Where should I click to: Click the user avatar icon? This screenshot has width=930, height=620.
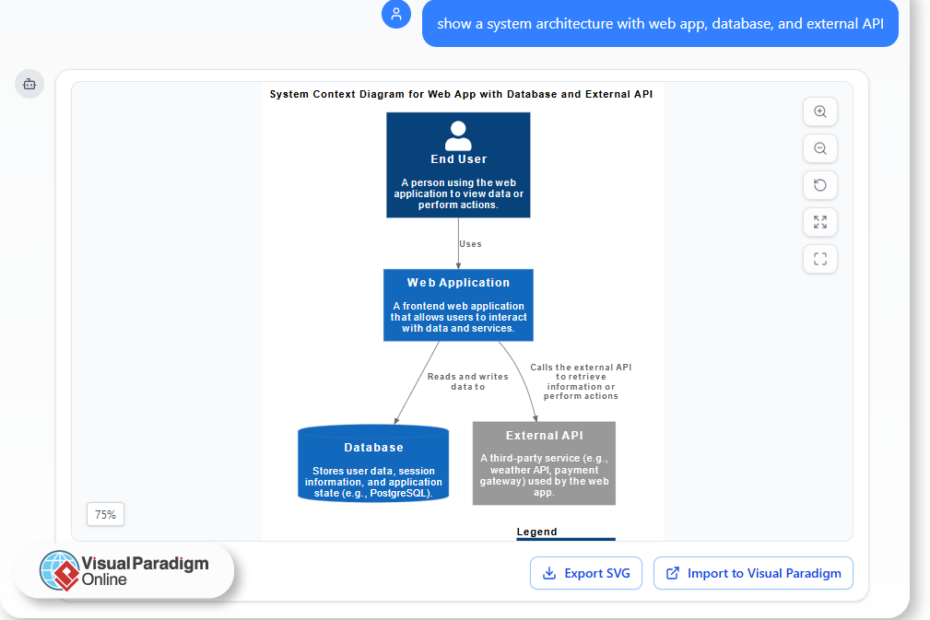tap(396, 14)
